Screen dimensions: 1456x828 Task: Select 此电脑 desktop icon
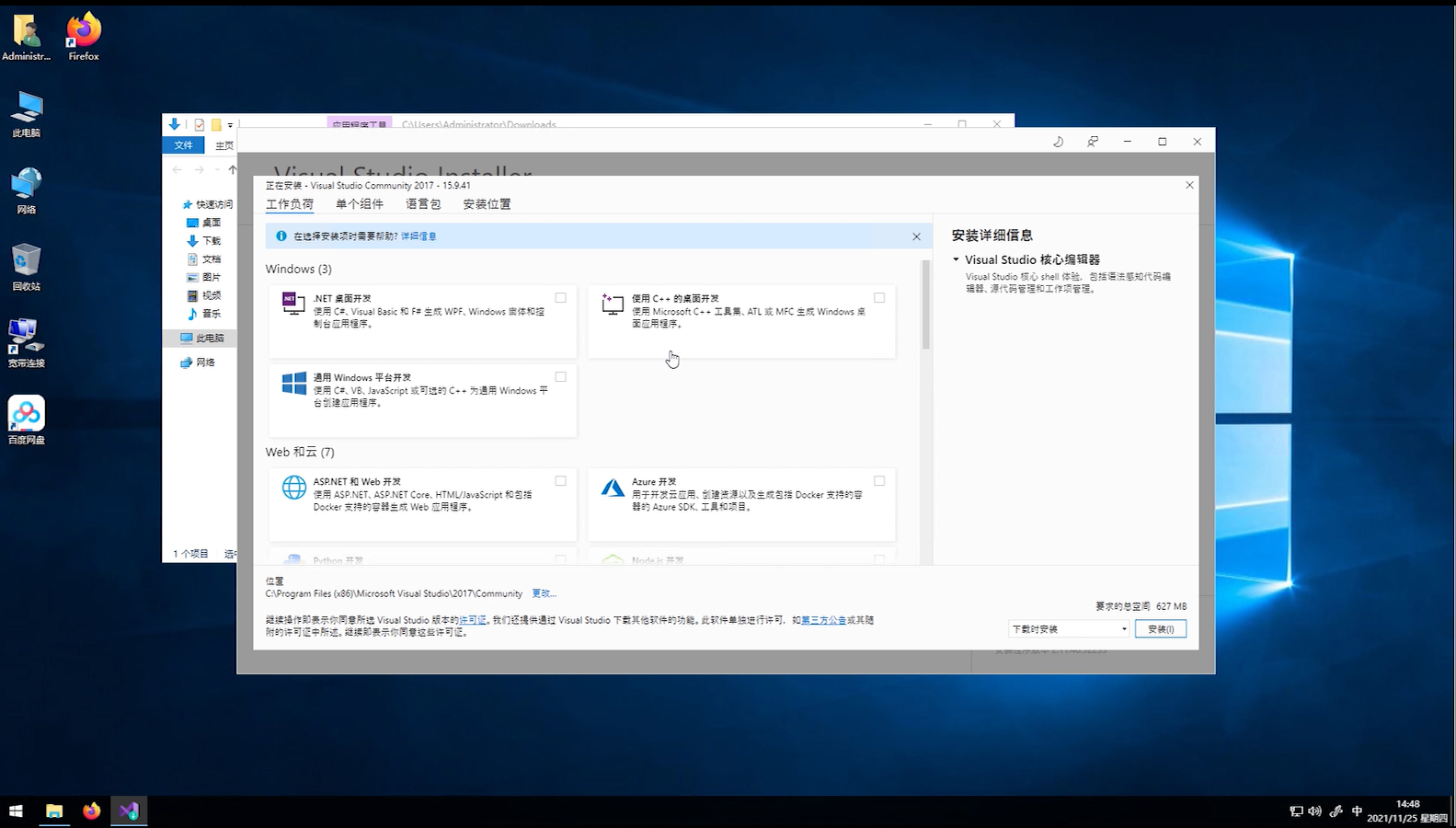(x=26, y=114)
